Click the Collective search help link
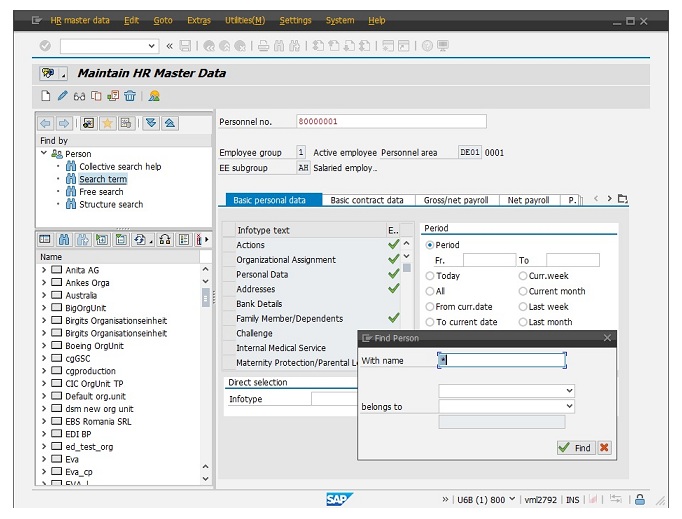 coord(120,167)
